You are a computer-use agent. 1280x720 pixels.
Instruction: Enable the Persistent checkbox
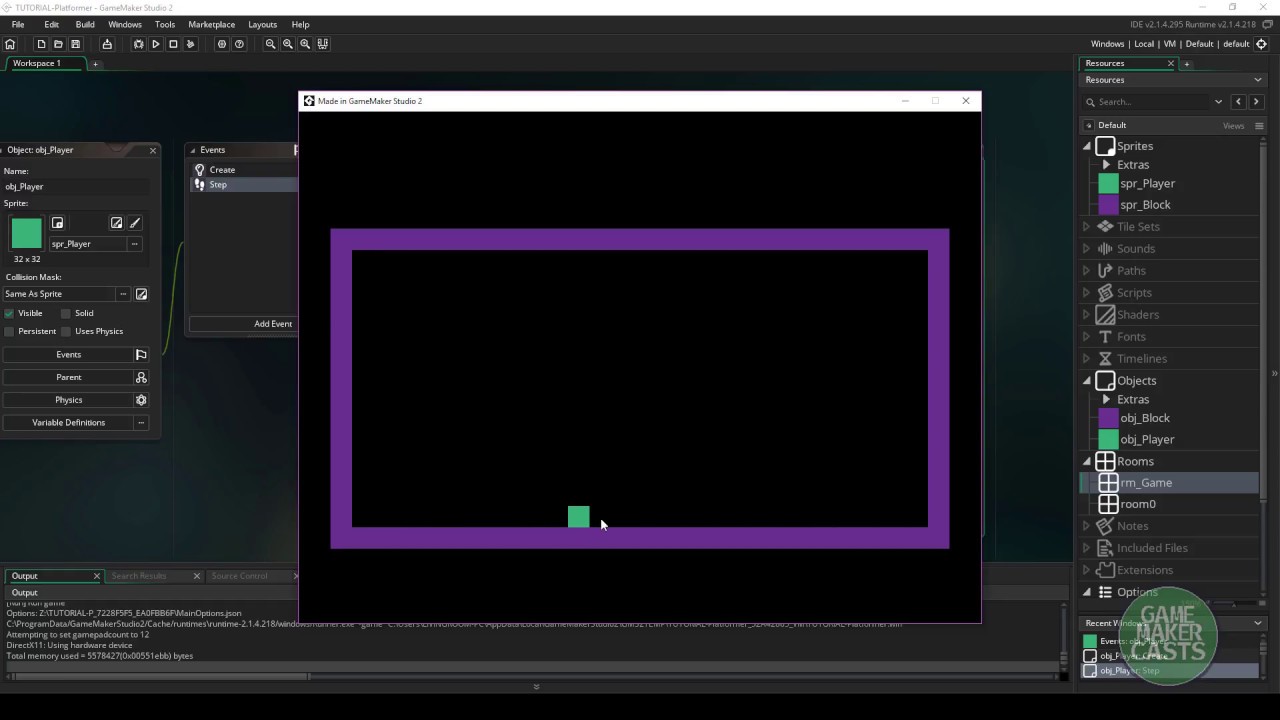(9, 331)
